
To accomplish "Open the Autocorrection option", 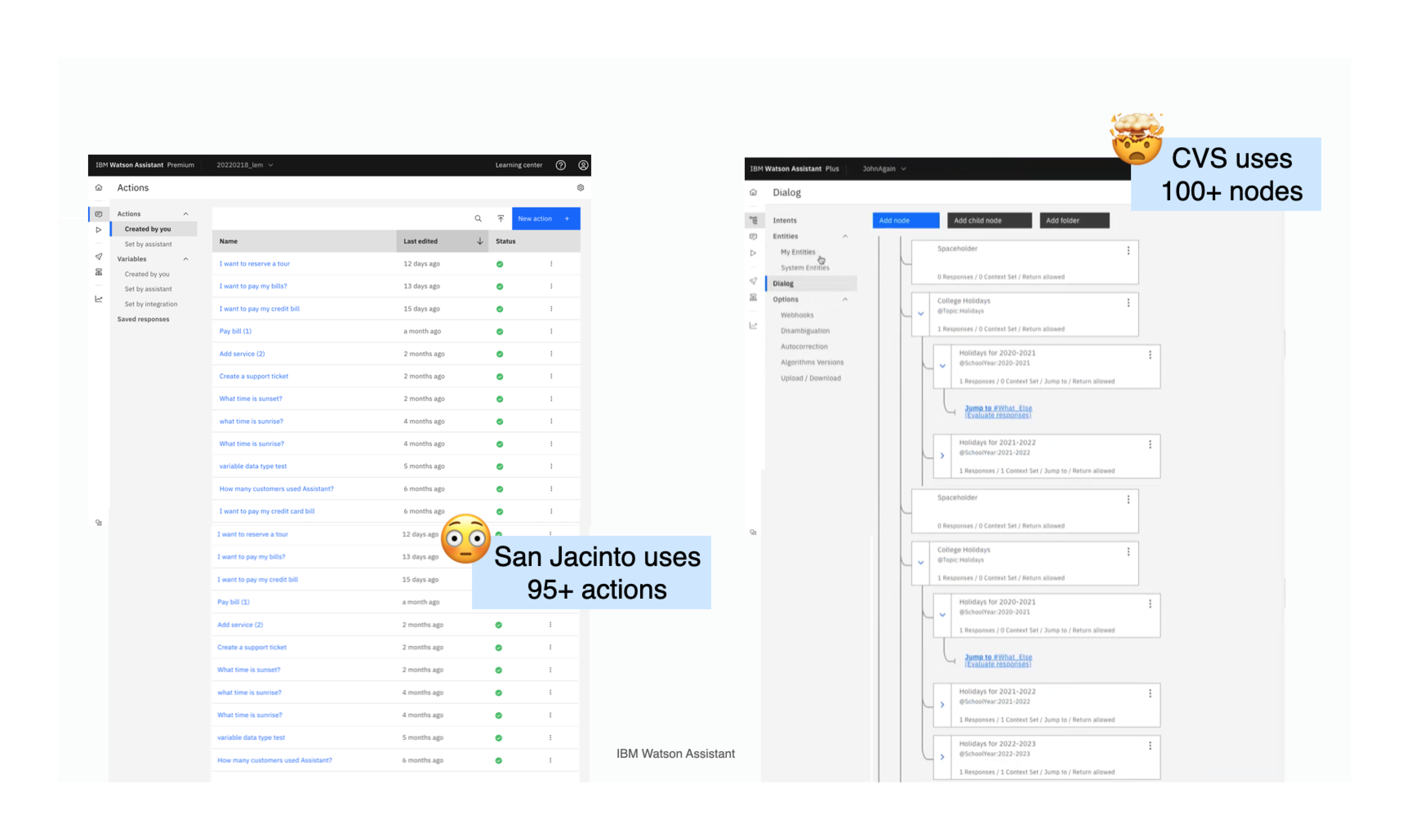I will (x=804, y=346).
